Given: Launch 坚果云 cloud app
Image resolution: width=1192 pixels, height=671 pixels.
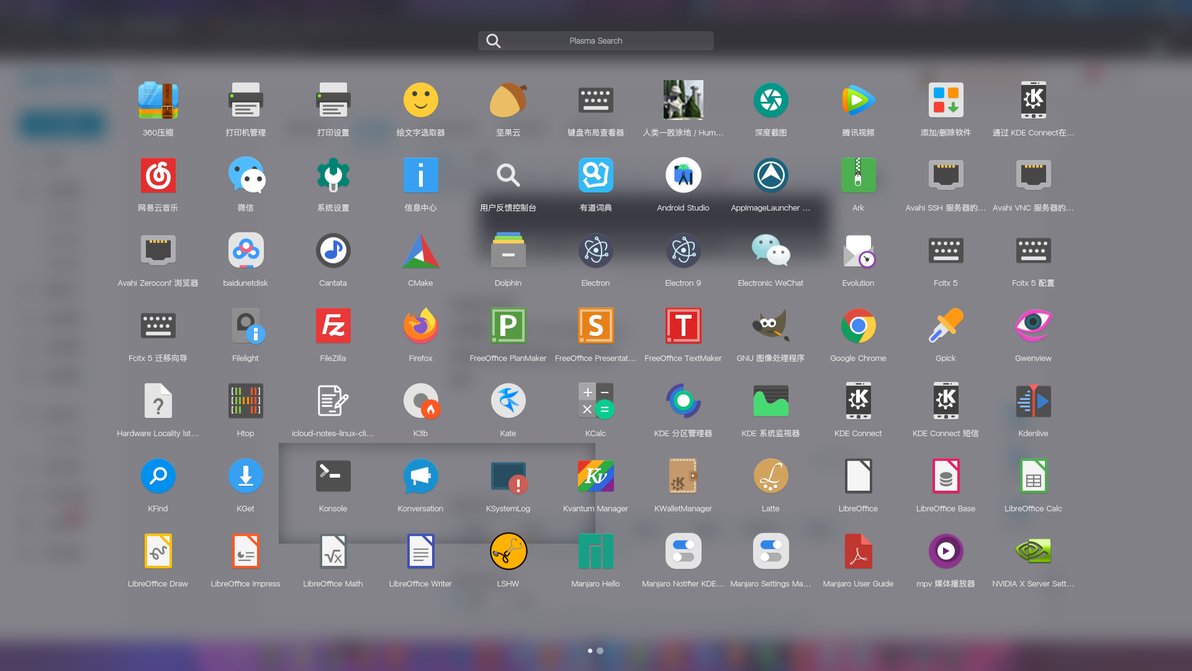Looking at the screenshot, I should pos(508,100).
